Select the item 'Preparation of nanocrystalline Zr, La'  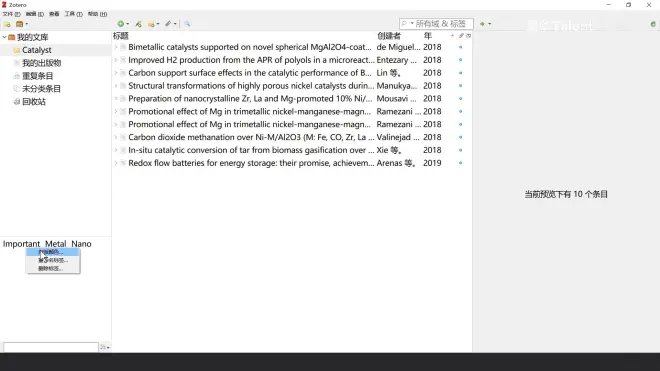click(x=250, y=99)
